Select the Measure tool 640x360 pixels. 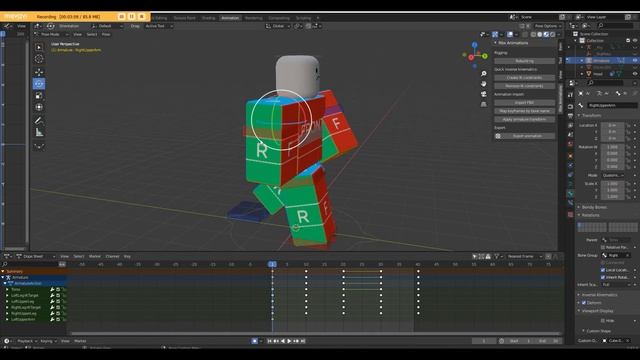39,133
